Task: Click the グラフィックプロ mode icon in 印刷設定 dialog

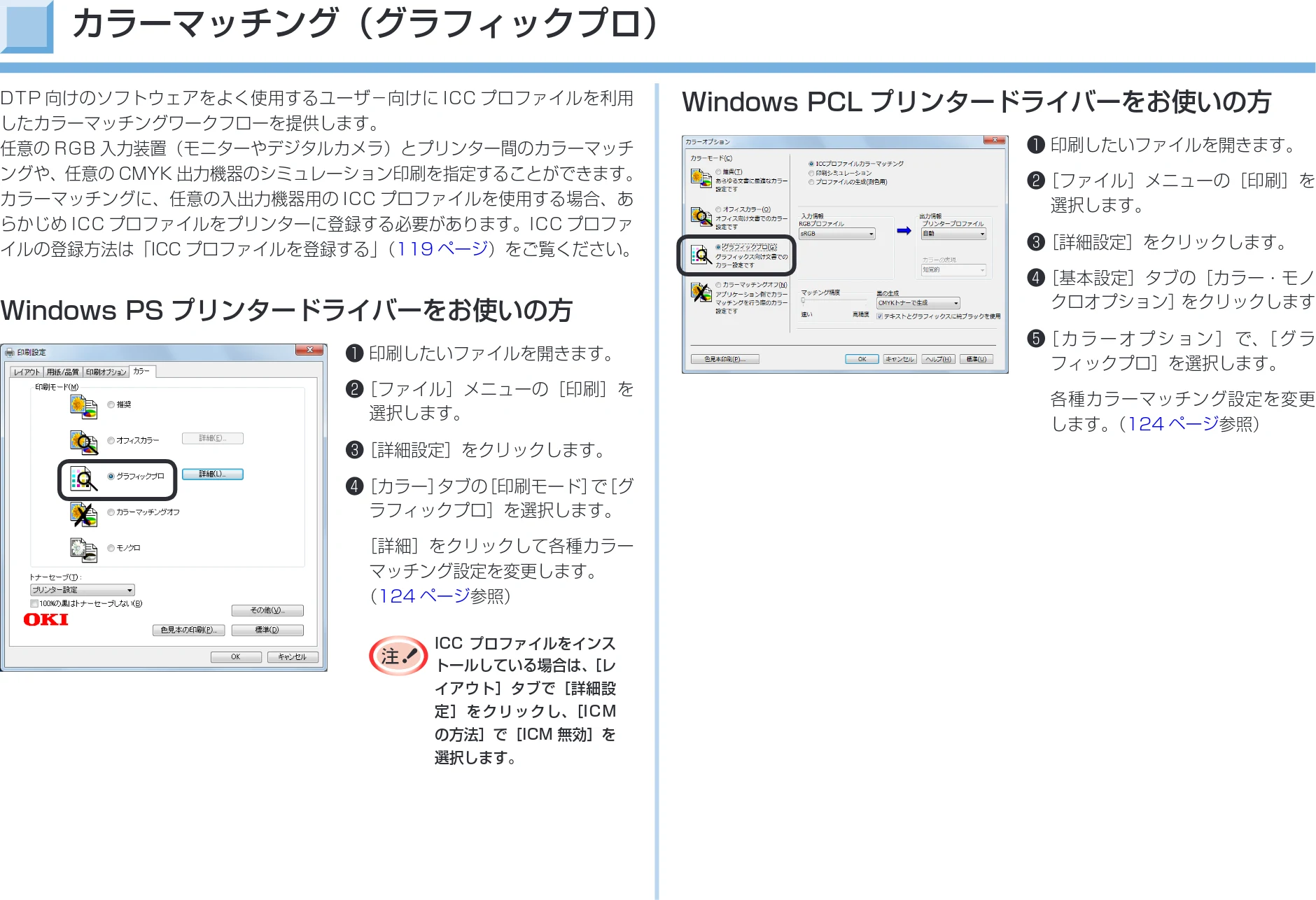Action: coord(83,479)
